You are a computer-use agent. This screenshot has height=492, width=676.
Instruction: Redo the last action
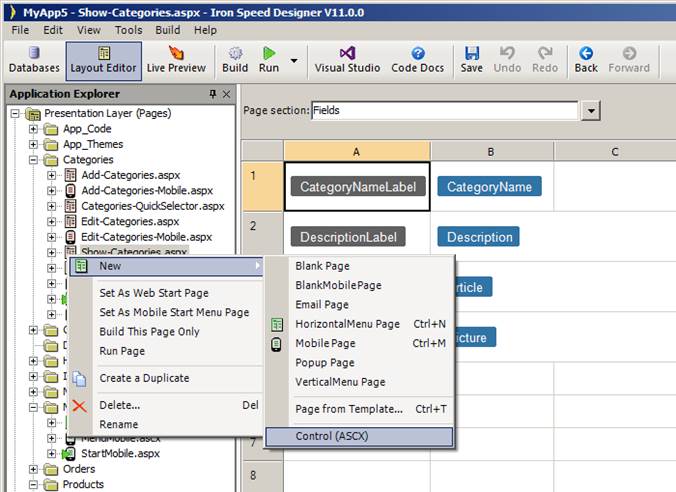[x=545, y=60]
